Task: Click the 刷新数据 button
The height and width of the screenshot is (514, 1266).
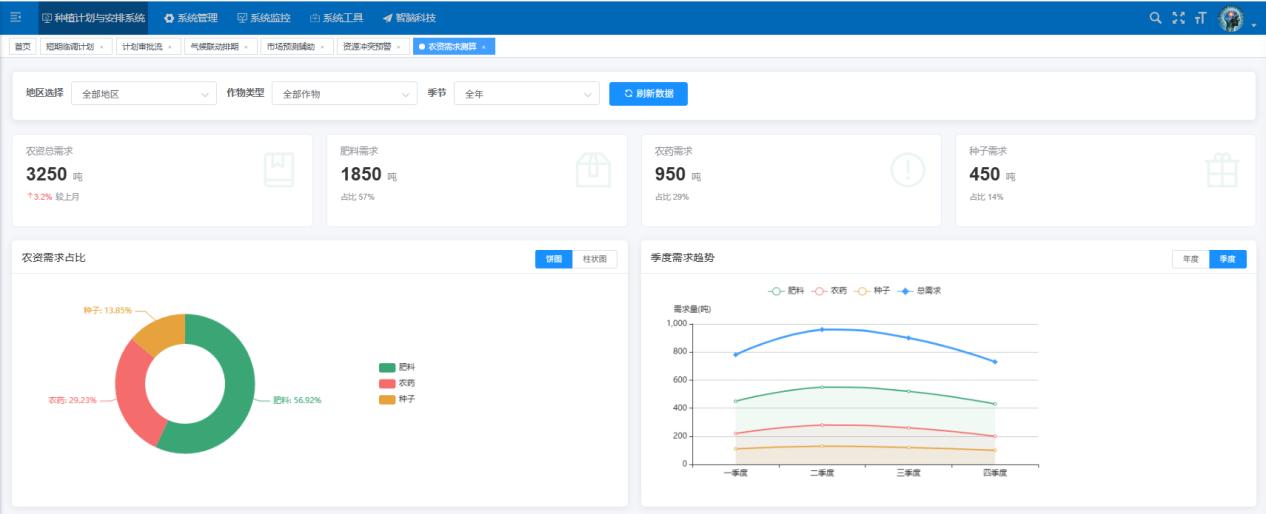Action: 648,94
